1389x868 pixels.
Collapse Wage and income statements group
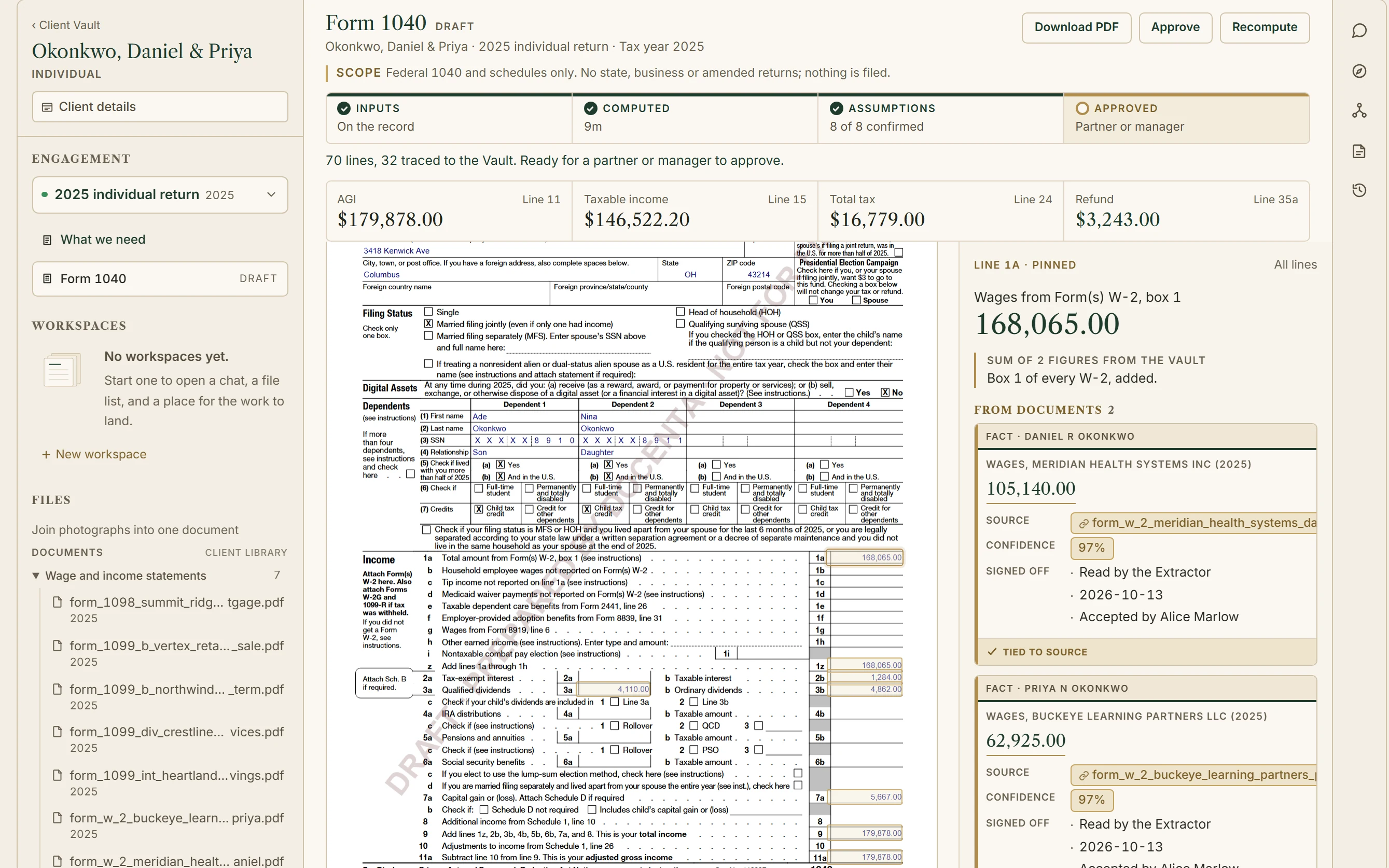click(36, 575)
